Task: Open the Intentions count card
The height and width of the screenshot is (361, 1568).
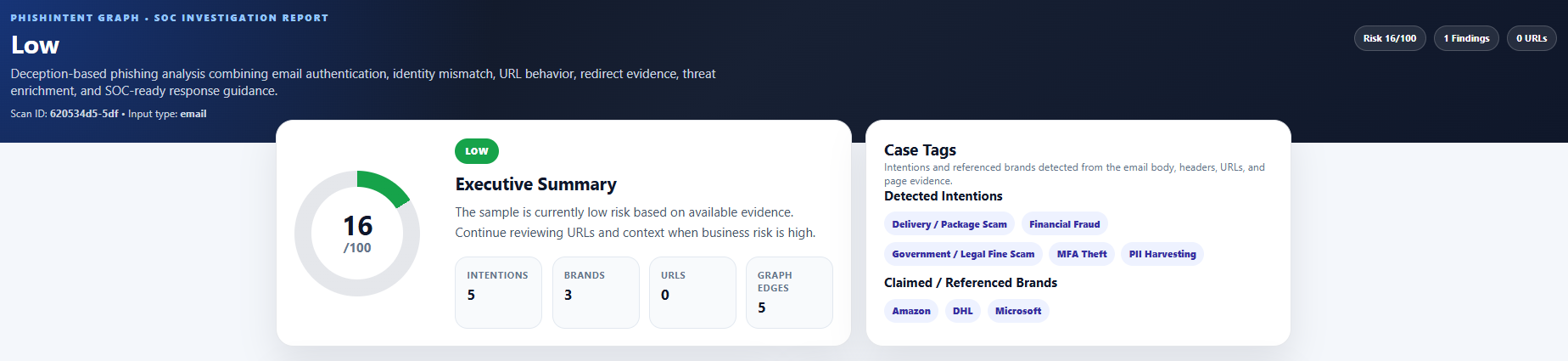Action: click(x=498, y=292)
